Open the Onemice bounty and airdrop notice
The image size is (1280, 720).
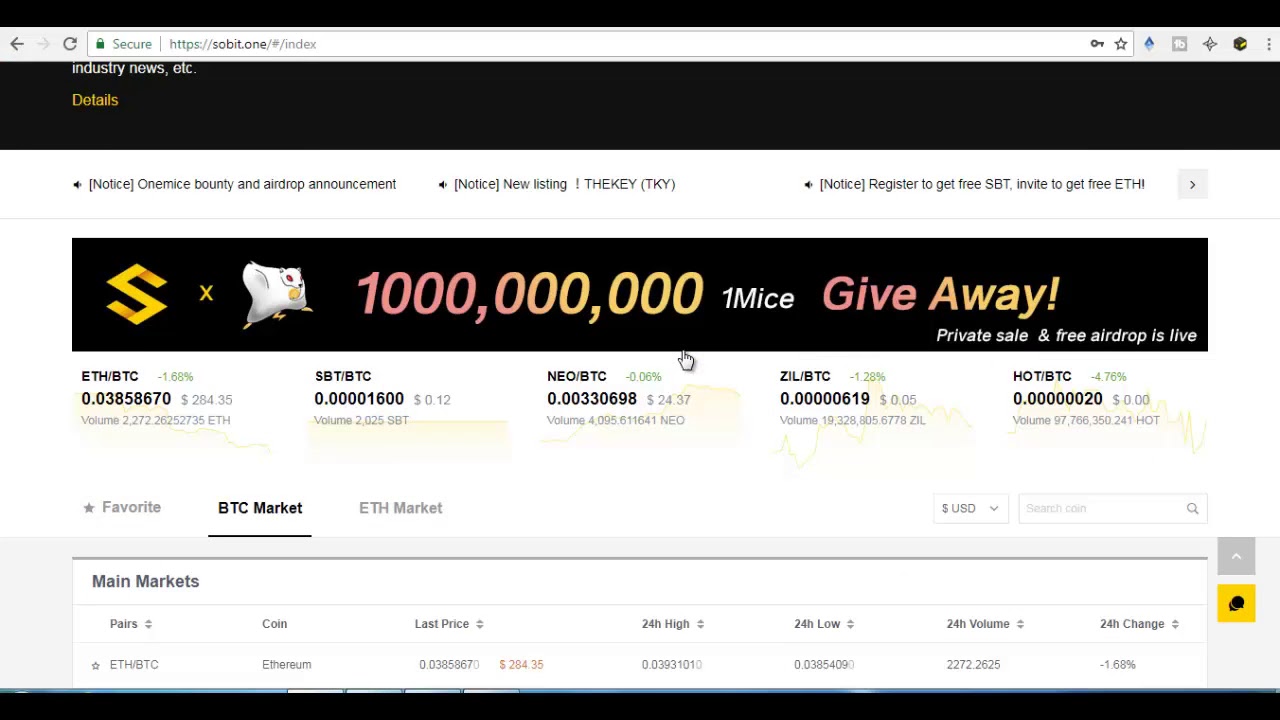242,184
